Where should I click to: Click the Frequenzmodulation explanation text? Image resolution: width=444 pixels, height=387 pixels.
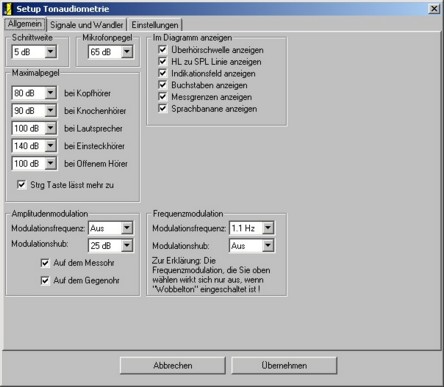[x=211, y=275]
